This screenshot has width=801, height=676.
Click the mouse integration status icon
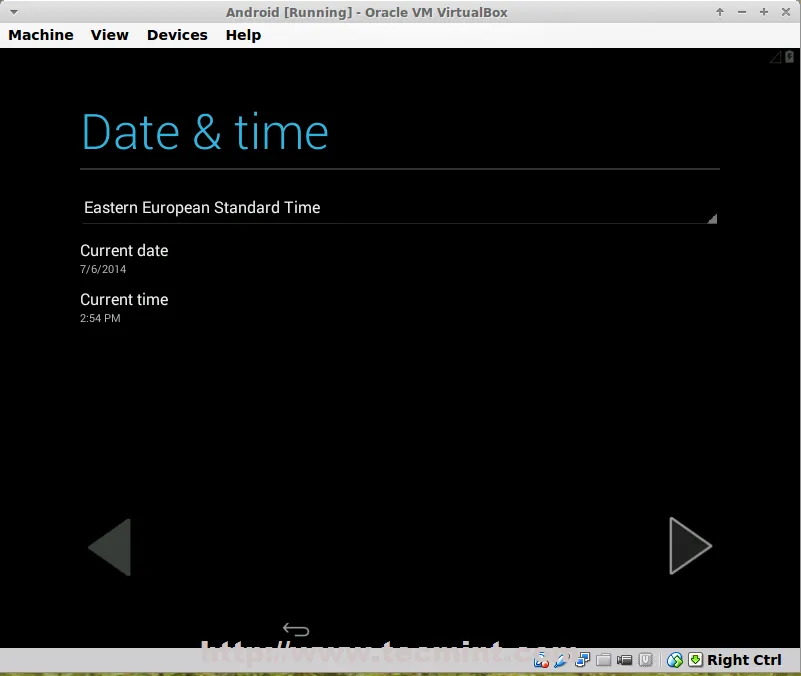coord(675,660)
